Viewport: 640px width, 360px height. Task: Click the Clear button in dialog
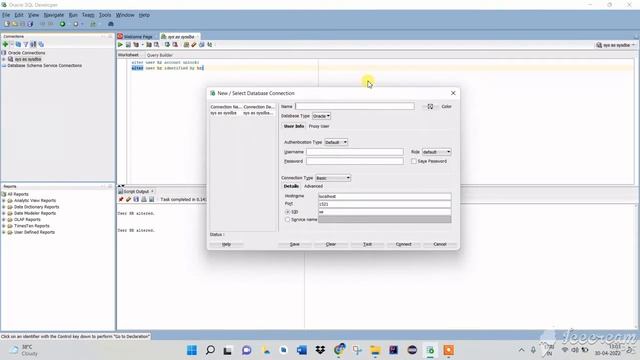(331, 244)
